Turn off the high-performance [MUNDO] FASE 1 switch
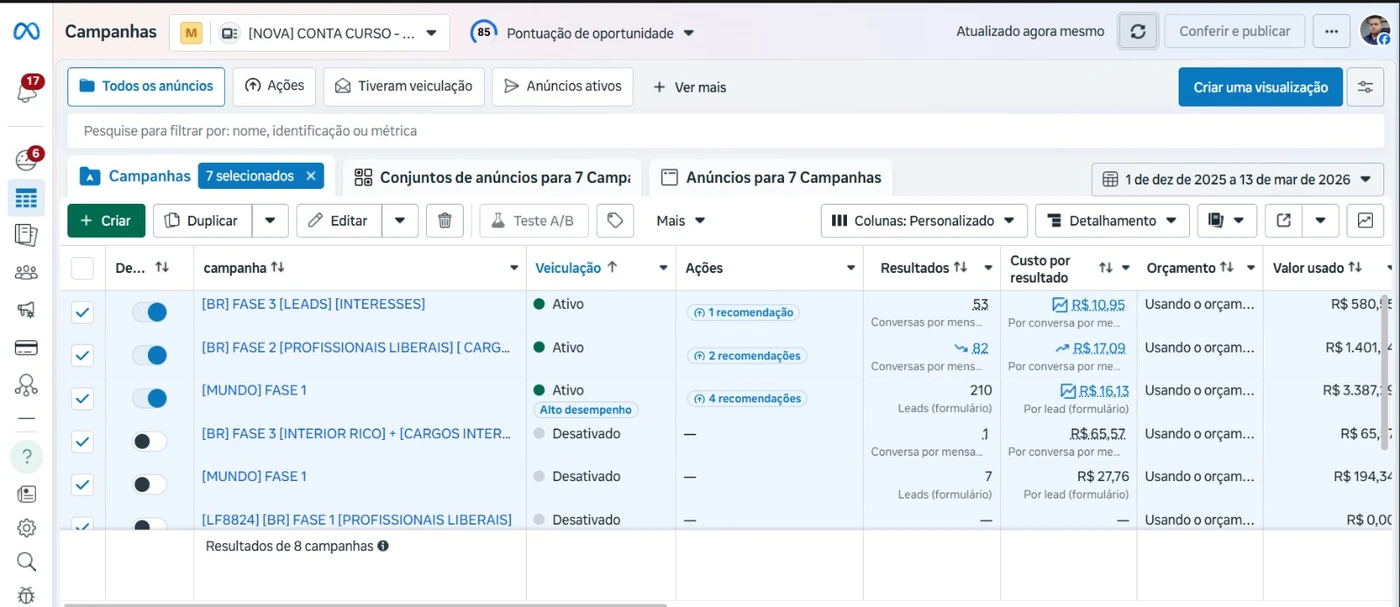Screen dimensions: 1400x607 click(150, 398)
